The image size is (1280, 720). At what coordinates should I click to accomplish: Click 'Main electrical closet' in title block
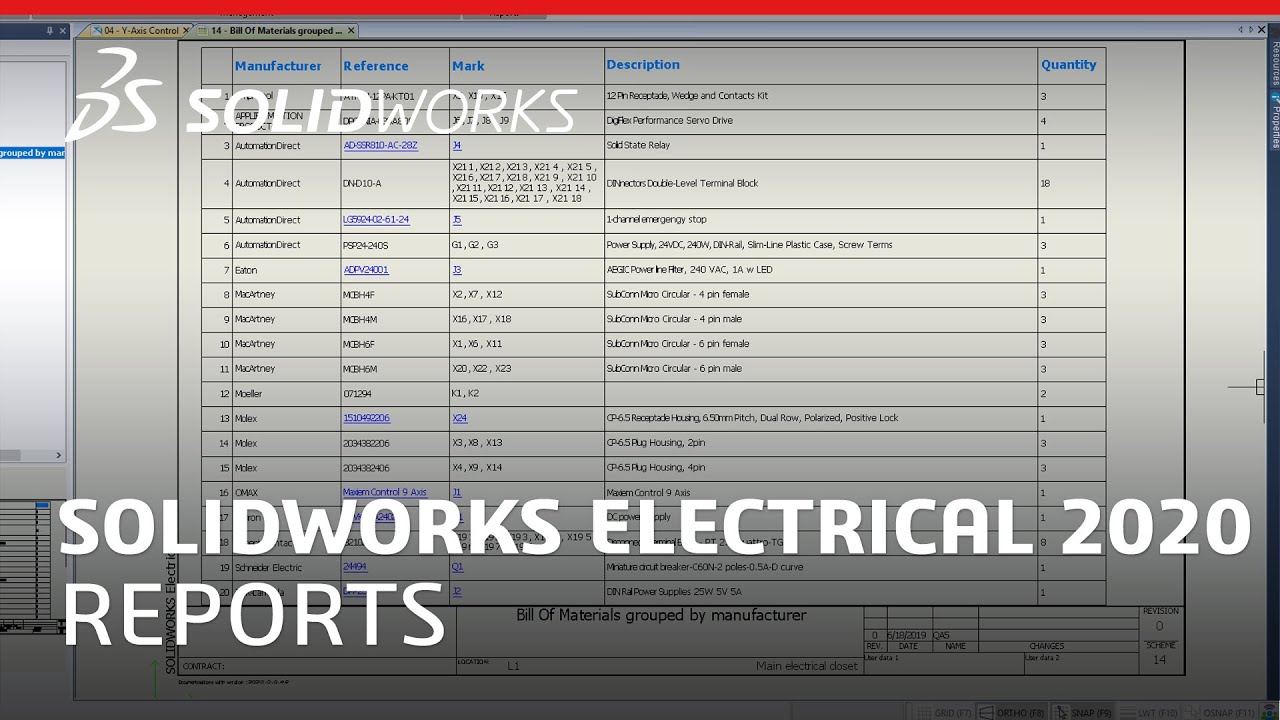(x=807, y=666)
